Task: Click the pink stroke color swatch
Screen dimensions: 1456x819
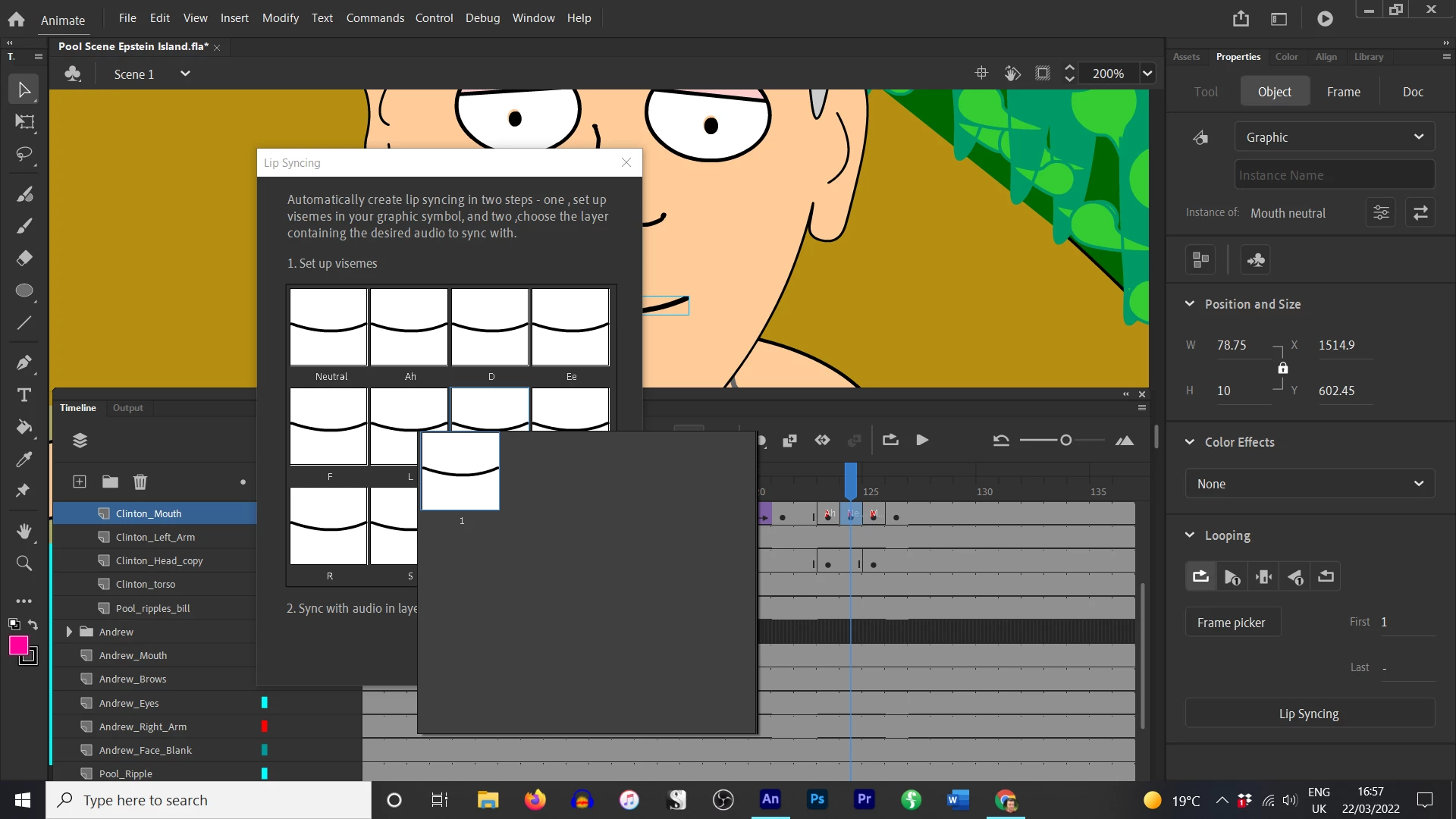Action: click(19, 645)
